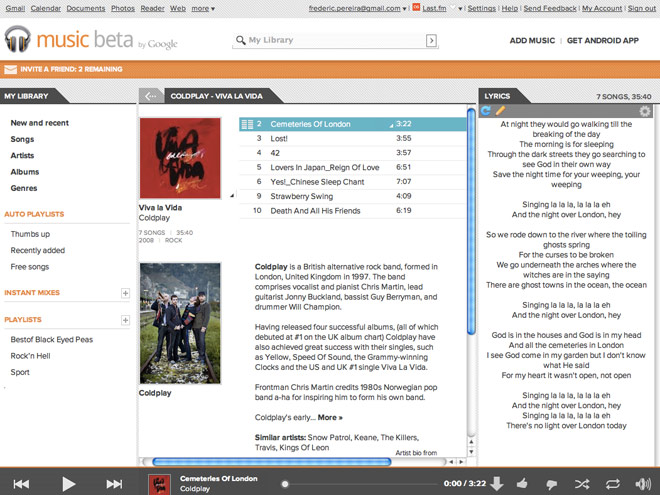
Task: Open the Viva la Vida album cover
Action: click(x=180, y=158)
